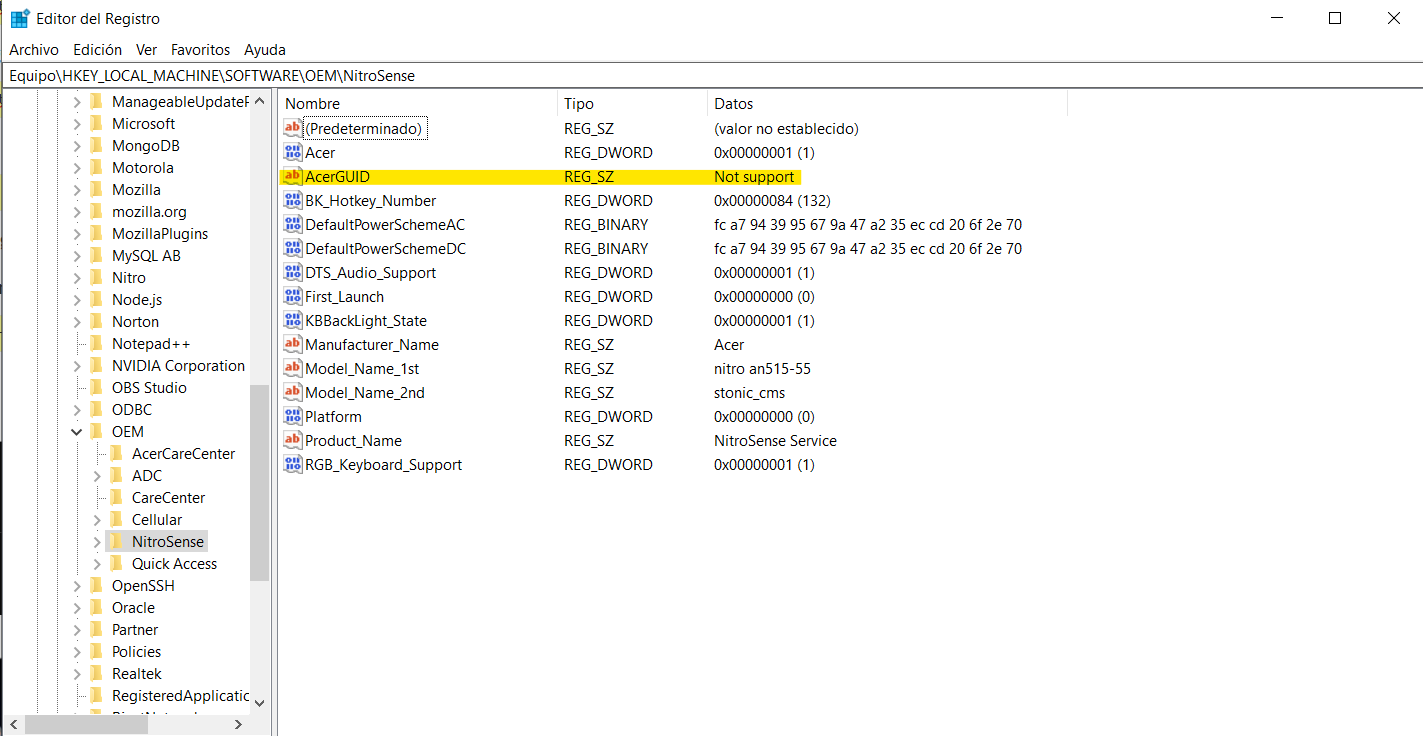Image resolution: width=1423 pixels, height=736 pixels.
Task: Click the icon beside DTS_Audio_Support
Action: pos(293,272)
